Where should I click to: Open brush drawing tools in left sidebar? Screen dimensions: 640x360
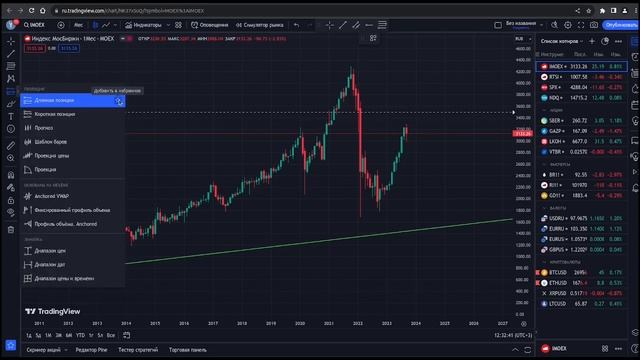(11, 104)
